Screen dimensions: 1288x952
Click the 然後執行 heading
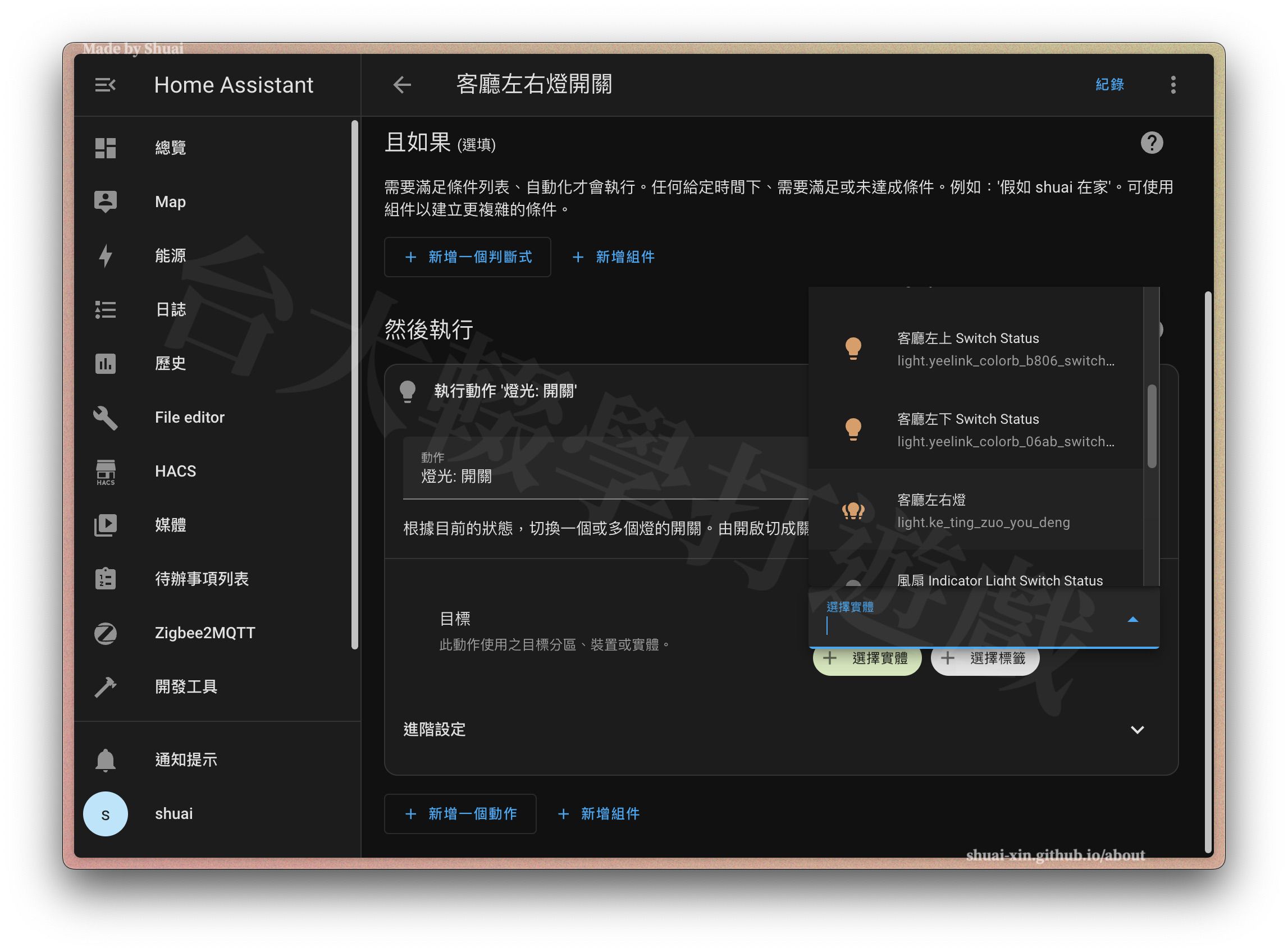click(430, 329)
